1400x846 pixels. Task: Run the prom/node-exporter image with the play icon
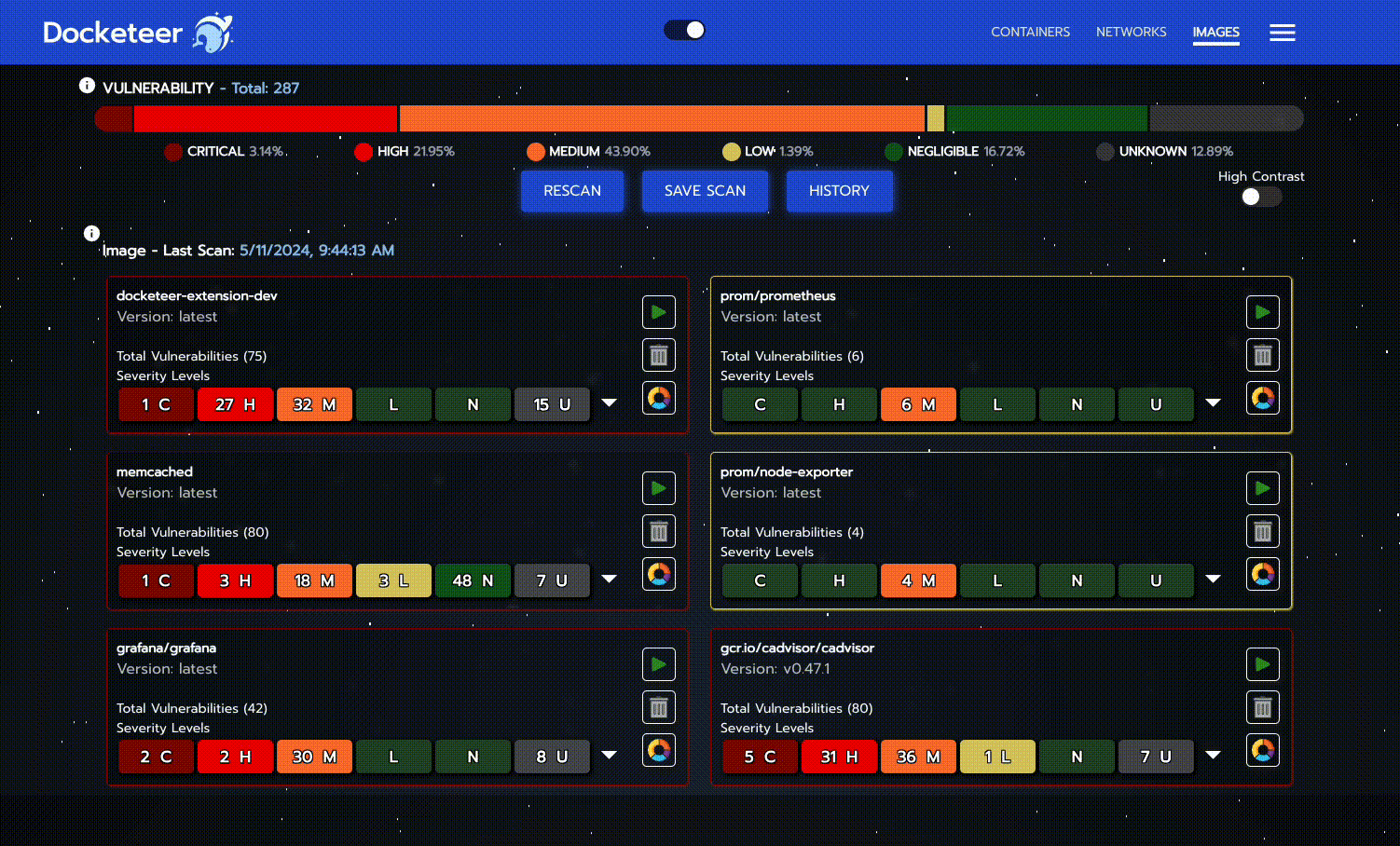(1263, 488)
